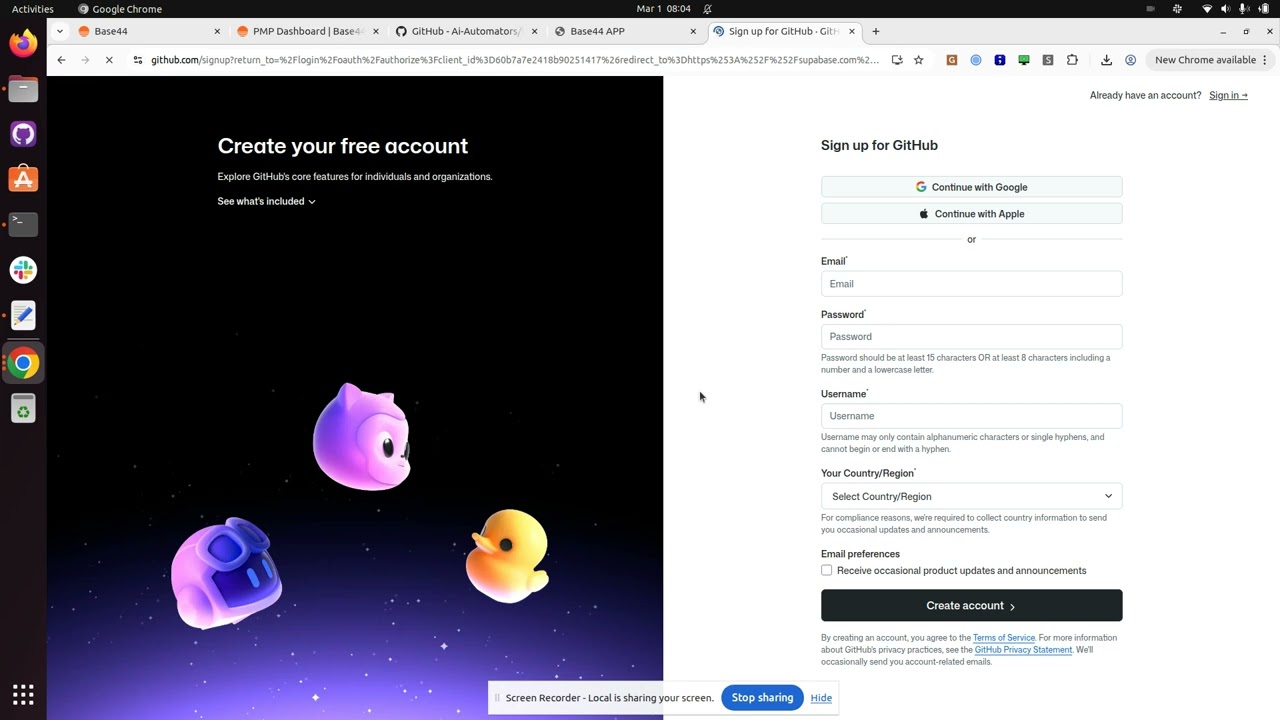
Task: Open the Text Editor dock icon
Action: [x=23, y=315]
